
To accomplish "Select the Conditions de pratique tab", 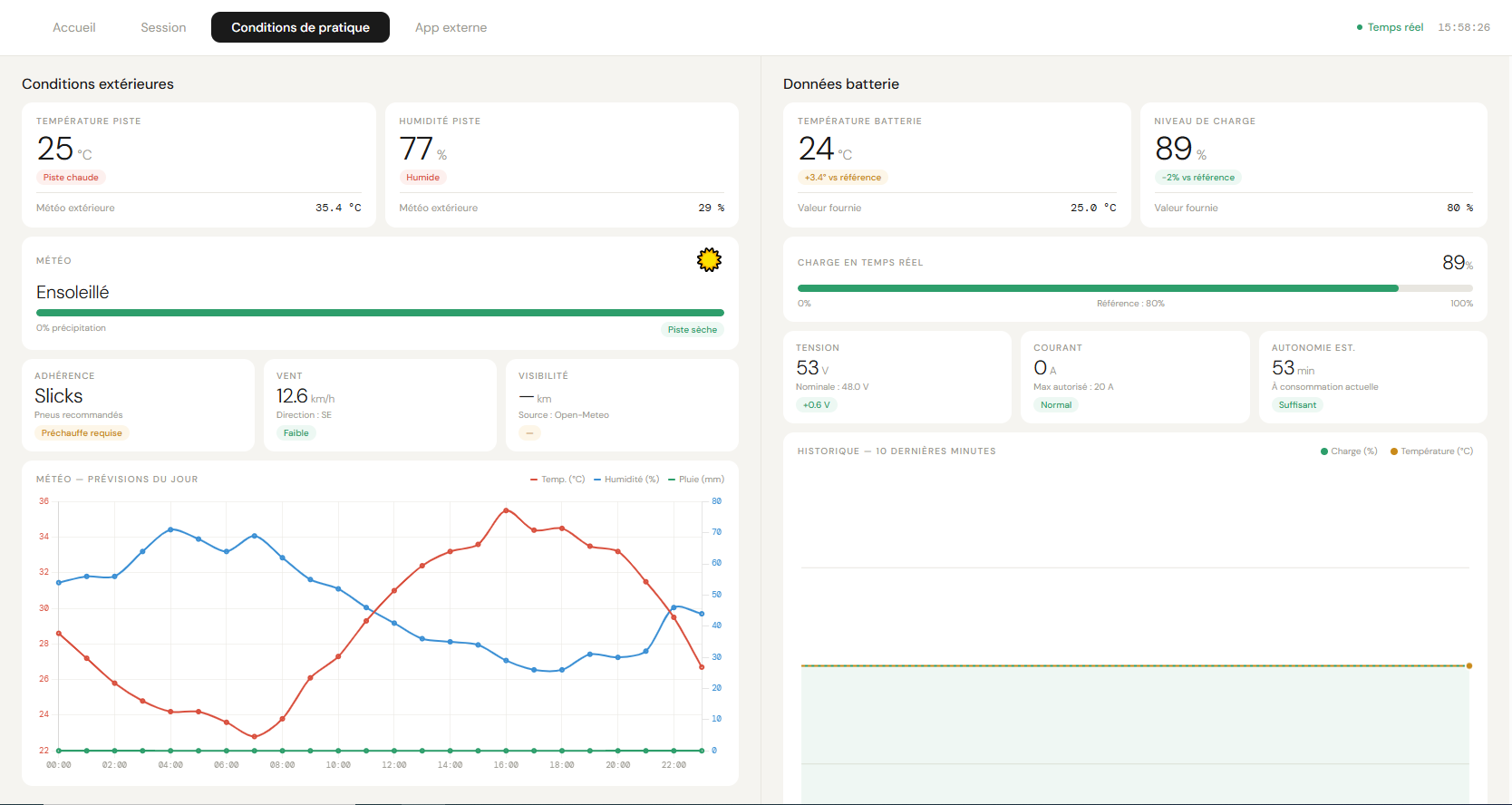I will coord(300,27).
